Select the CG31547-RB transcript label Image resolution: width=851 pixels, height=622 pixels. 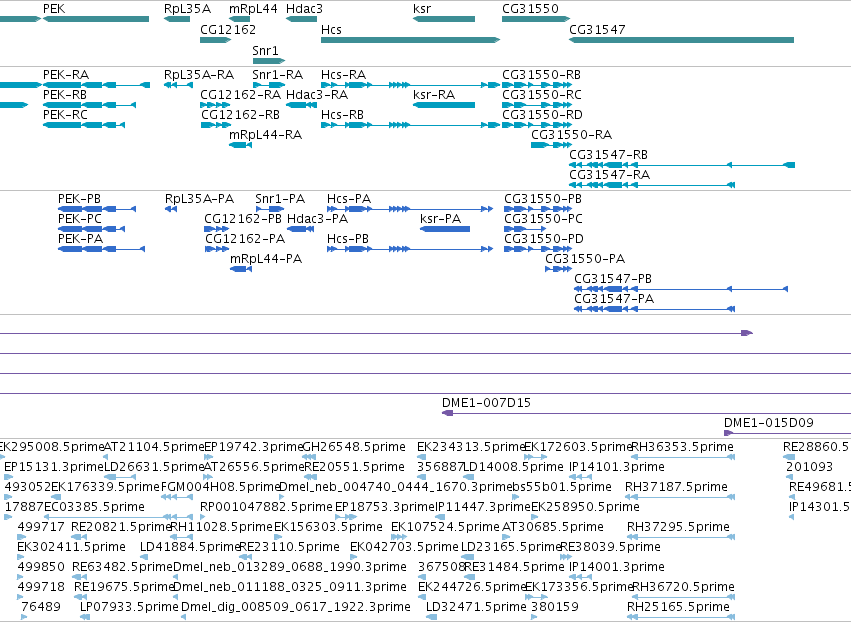[608, 155]
